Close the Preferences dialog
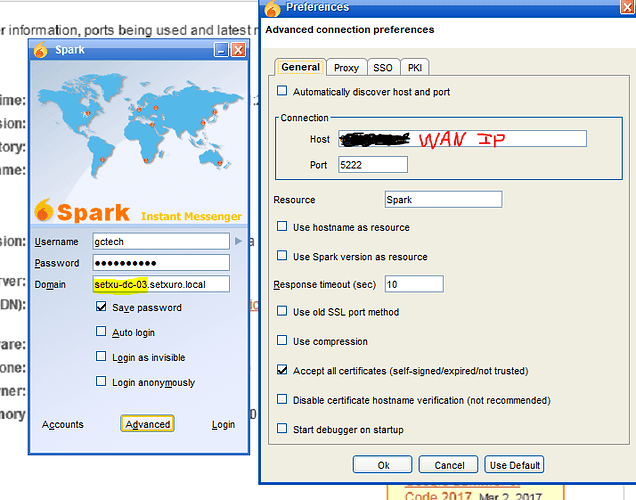This screenshot has width=636, height=500. 628,7
